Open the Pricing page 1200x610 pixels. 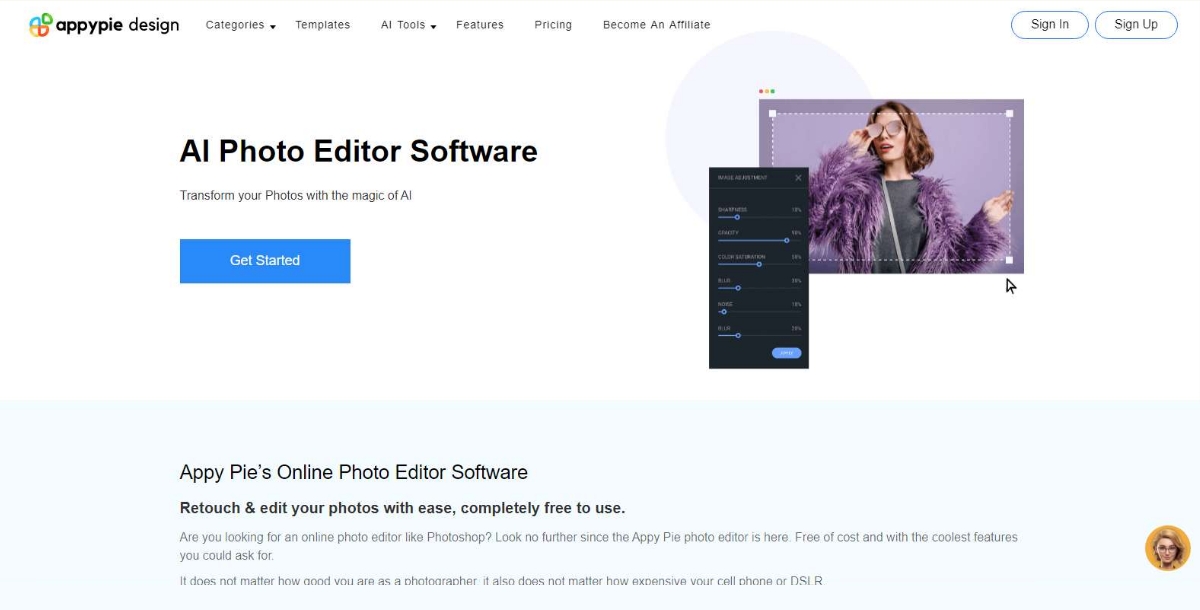click(x=553, y=25)
